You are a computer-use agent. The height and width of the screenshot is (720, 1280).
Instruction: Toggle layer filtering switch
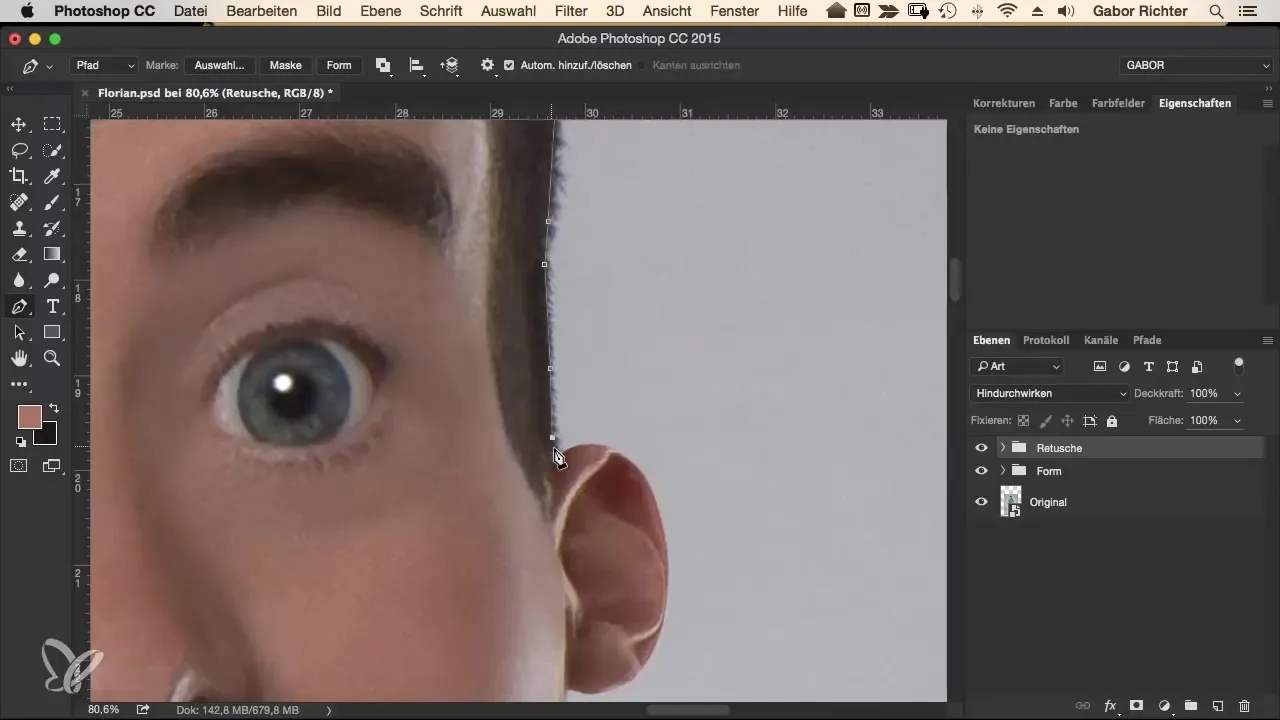[x=1239, y=365]
